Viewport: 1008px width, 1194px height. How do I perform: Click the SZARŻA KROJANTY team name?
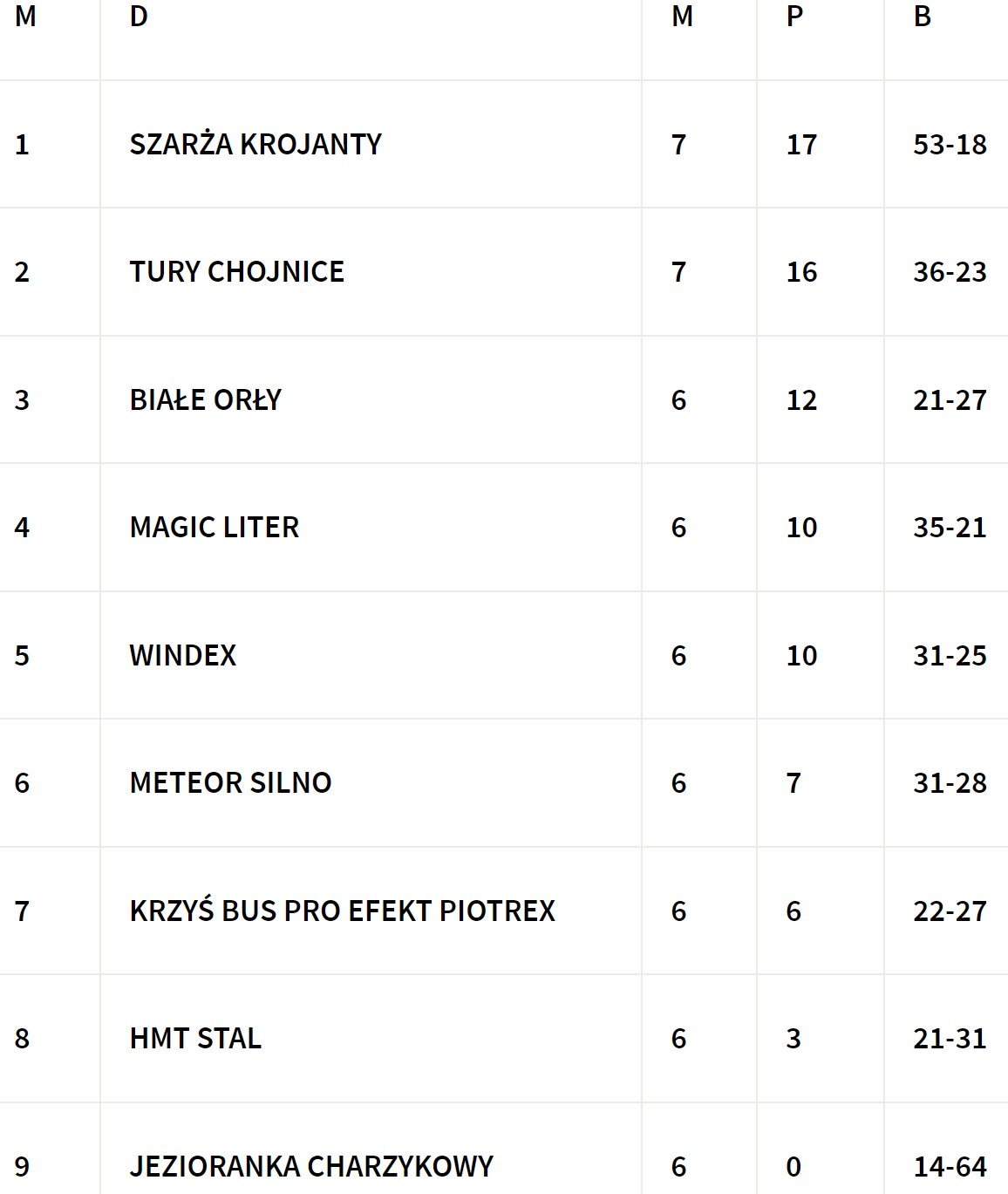255,144
